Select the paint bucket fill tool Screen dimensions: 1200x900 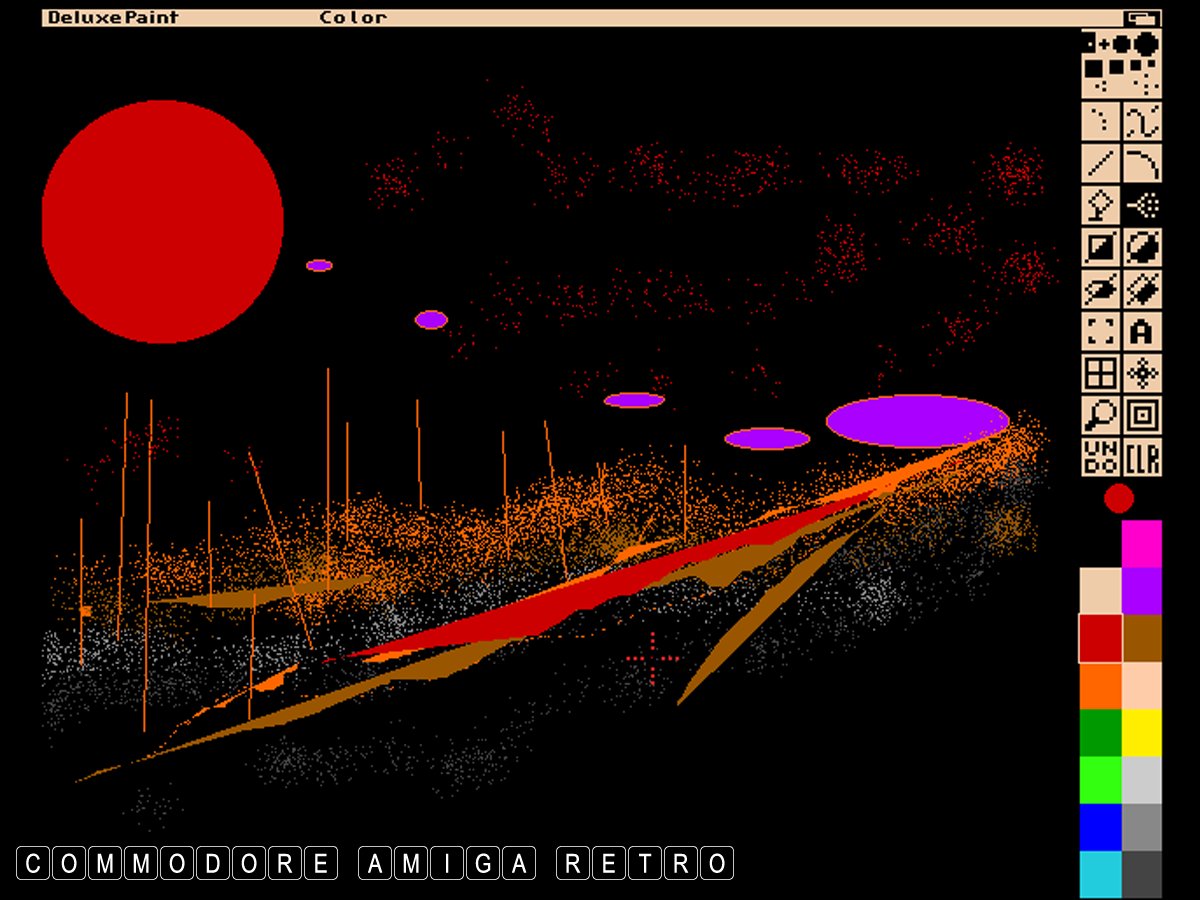[1101, 206]
